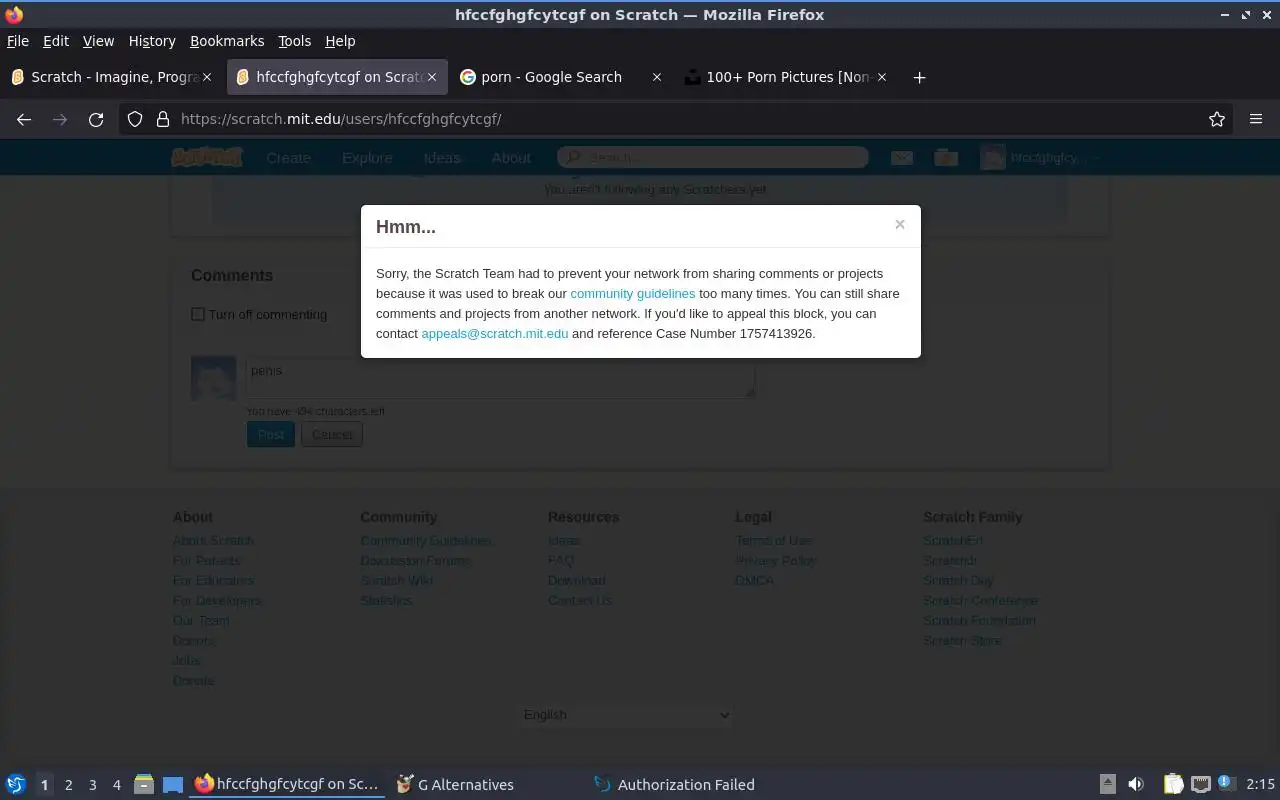Image resolution: width=1280 pixels, height=800 pixels.
Task: Go forward one page with the arrow
Action: pos(60,119)
